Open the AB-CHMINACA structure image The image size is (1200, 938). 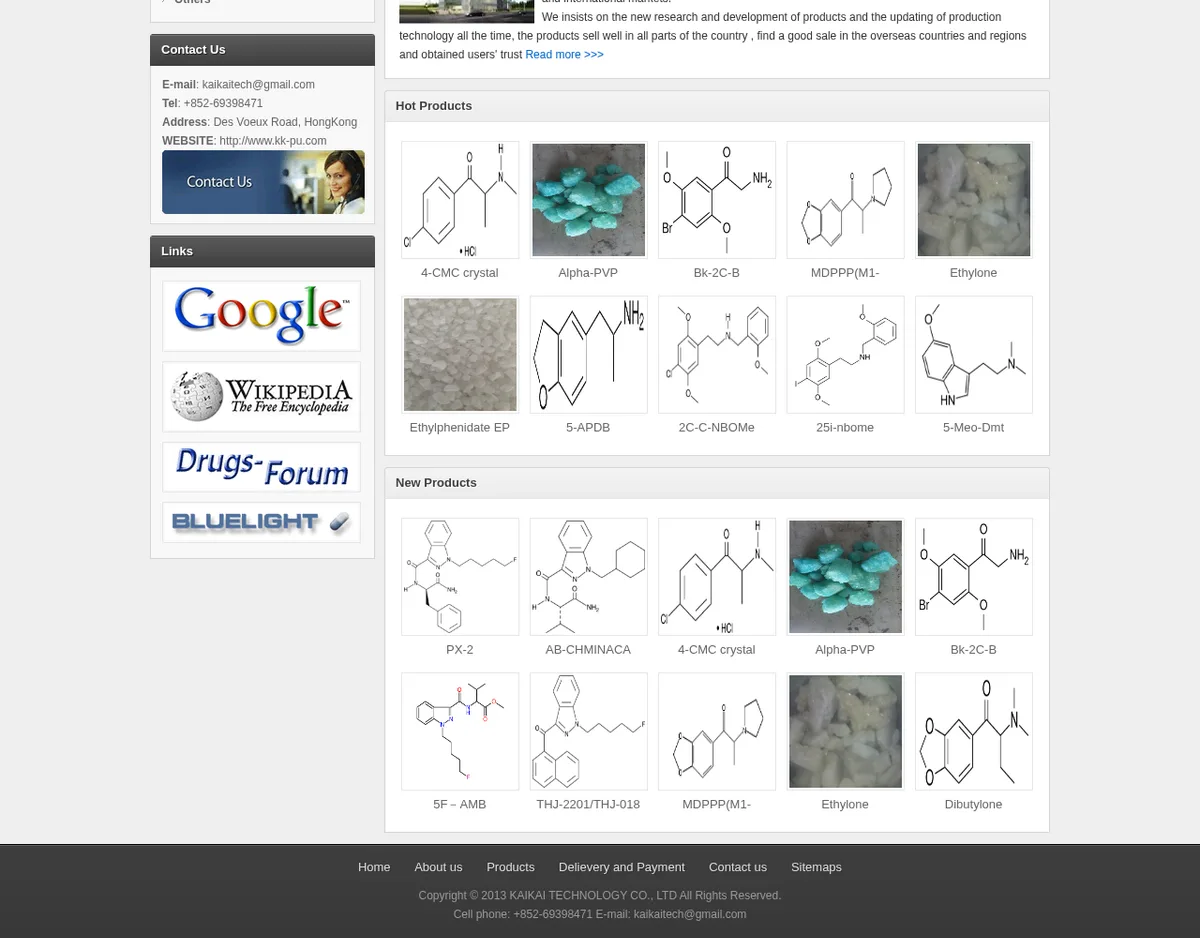click(x=588, y=577)
